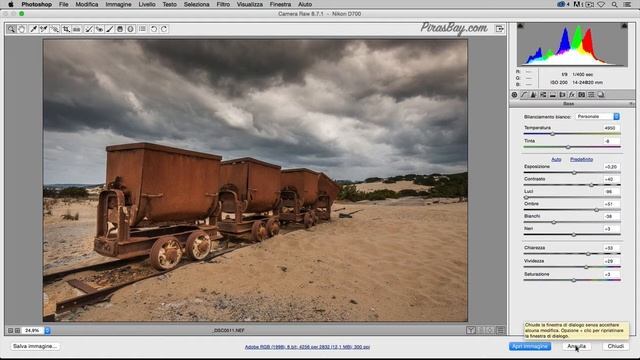Click the Saturazione slider
Screen dimensions: 640x360
(x=572, y=280)
